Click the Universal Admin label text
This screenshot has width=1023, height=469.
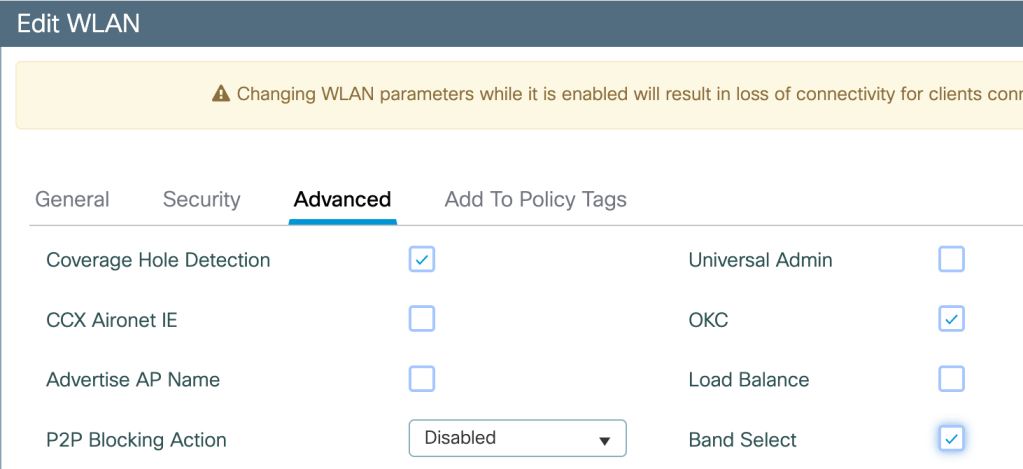(760, 260)
